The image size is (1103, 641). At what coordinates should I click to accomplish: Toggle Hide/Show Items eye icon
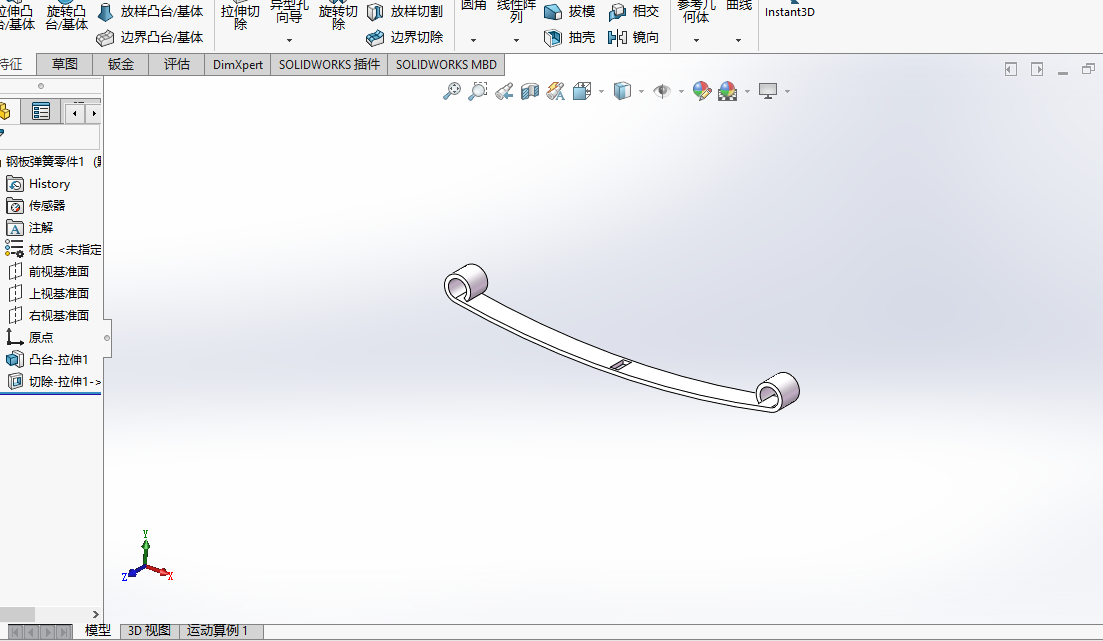(661, 91)
